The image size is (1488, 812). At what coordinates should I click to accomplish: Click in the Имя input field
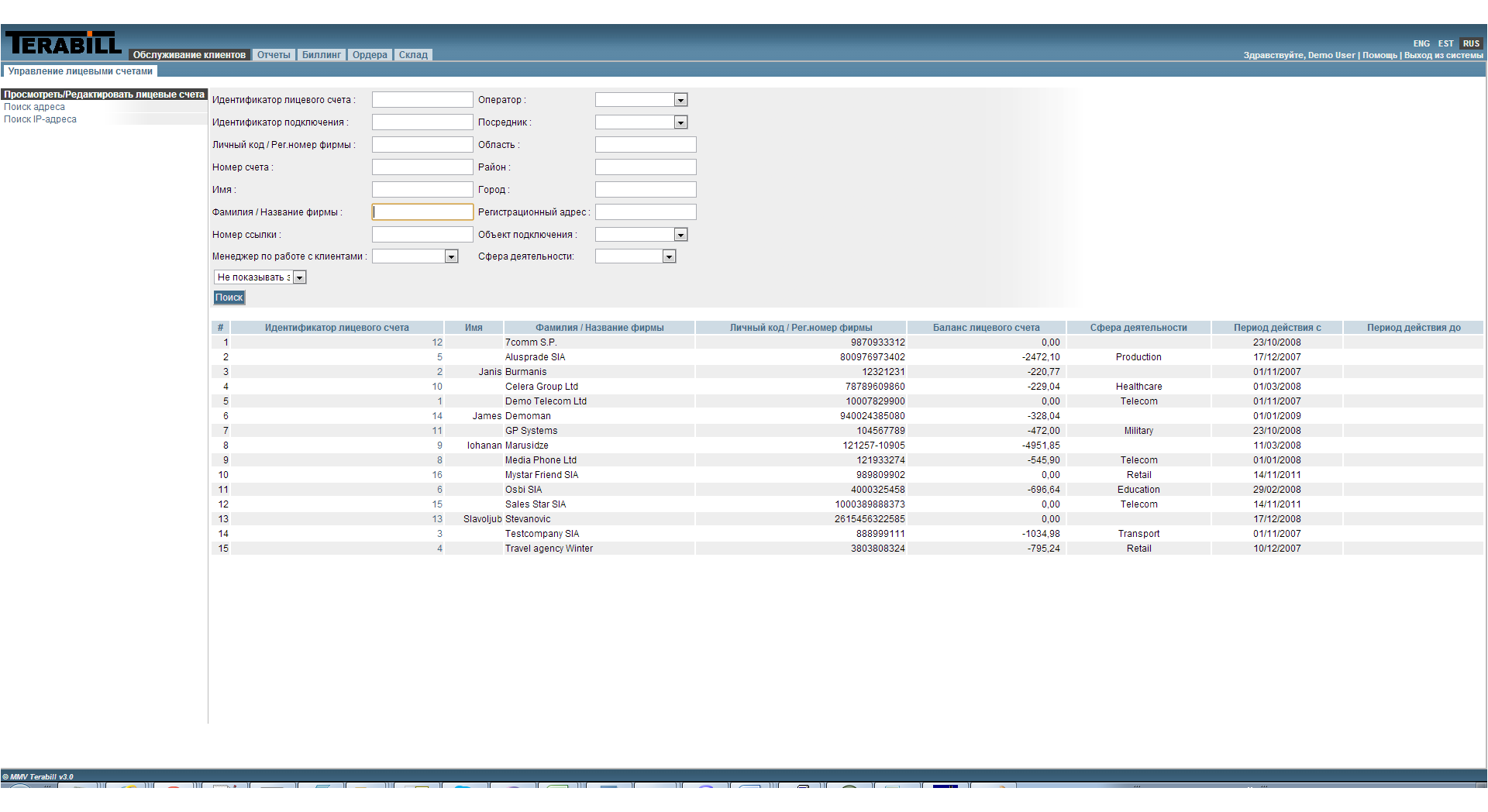[422, 190]
